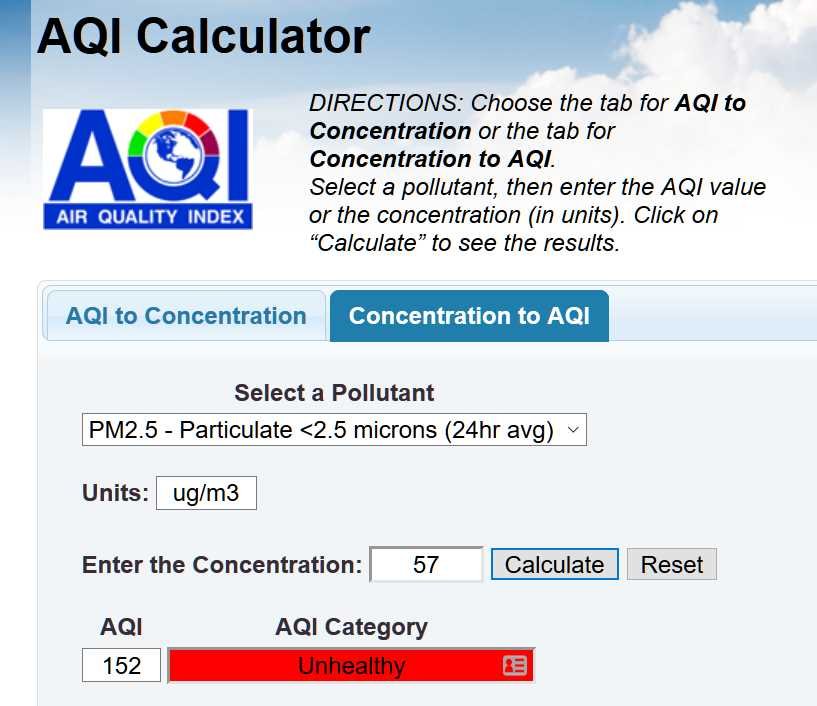Click the AIR QUALITY INDEX banner under logo
817x706 pixels.
[147, 216]
